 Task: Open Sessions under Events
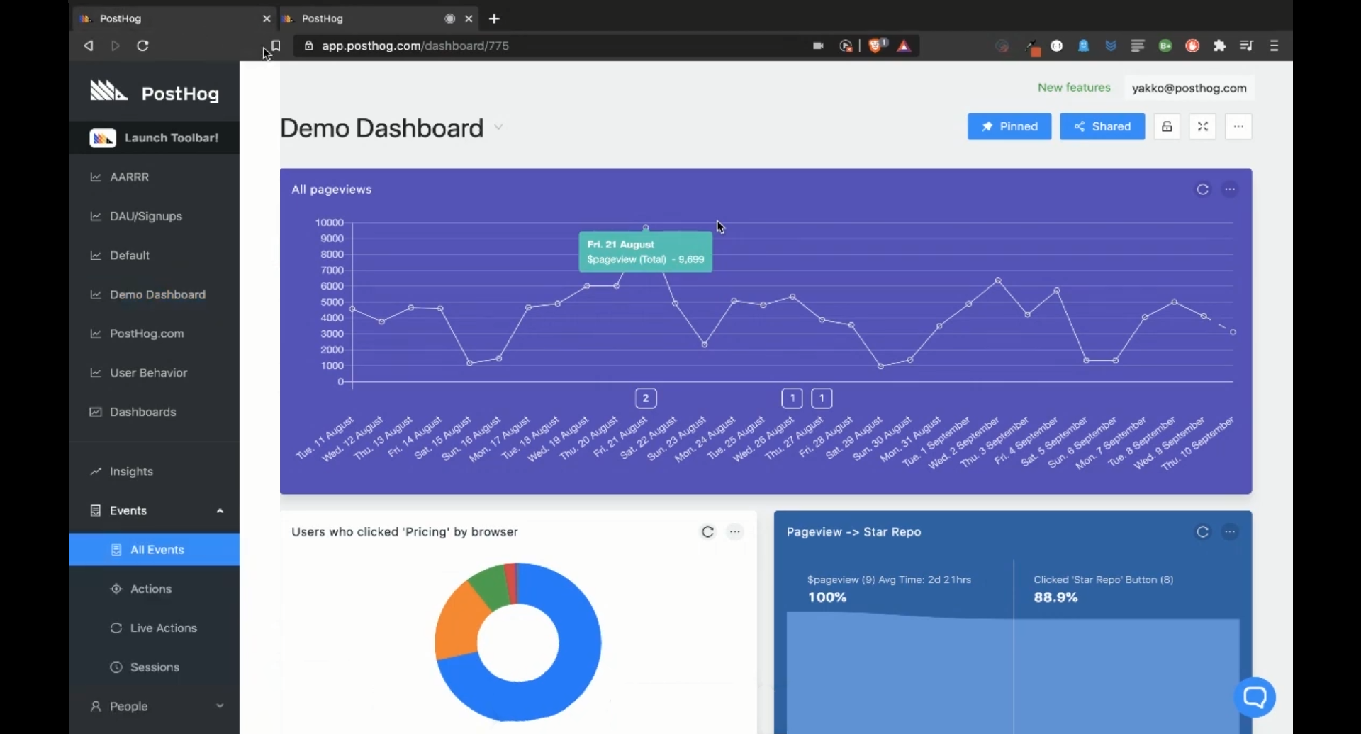point(154,667)
